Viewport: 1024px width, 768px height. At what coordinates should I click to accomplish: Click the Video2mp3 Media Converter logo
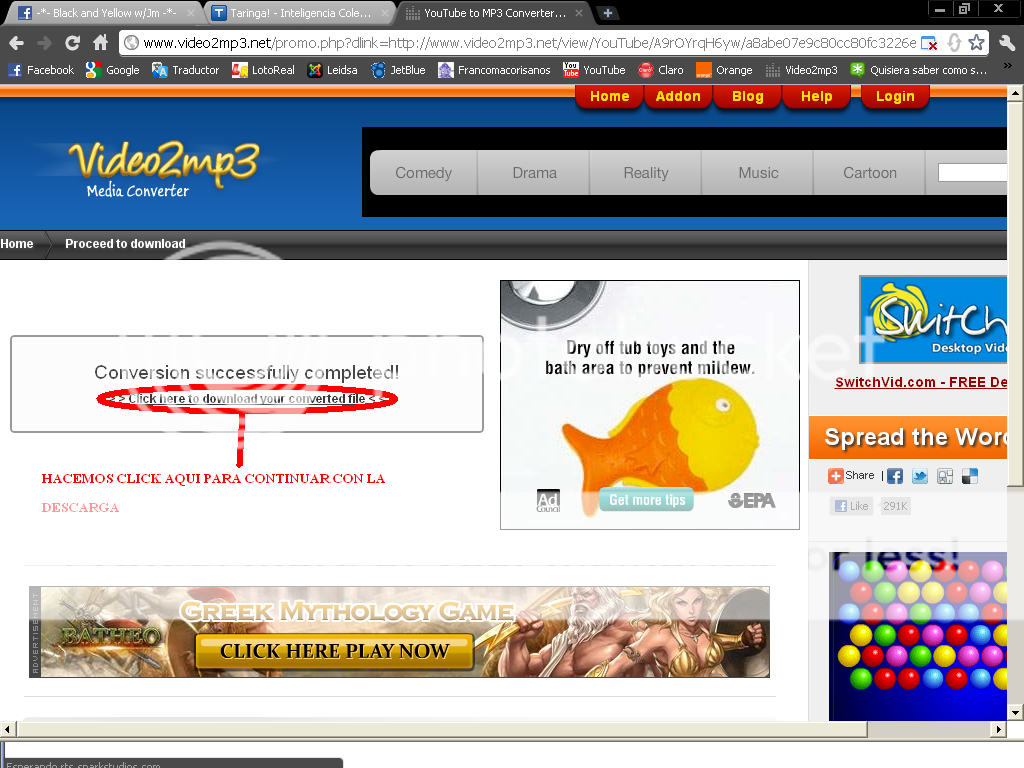(165, 168)
